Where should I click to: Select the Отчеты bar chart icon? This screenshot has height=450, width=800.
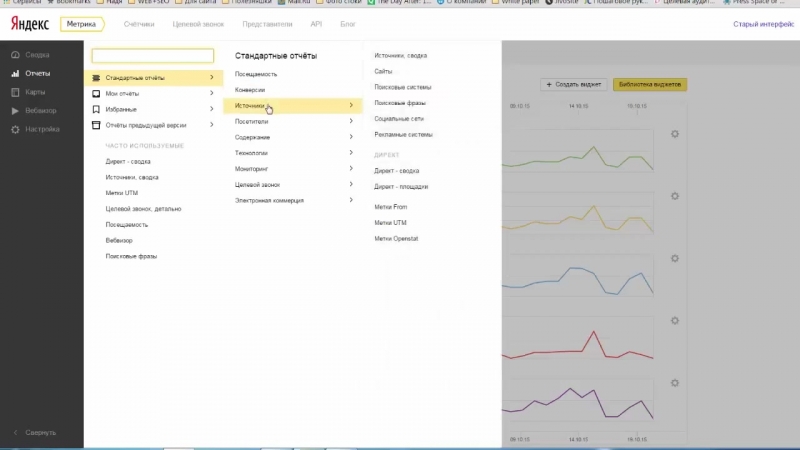click(x=15, y=73)
